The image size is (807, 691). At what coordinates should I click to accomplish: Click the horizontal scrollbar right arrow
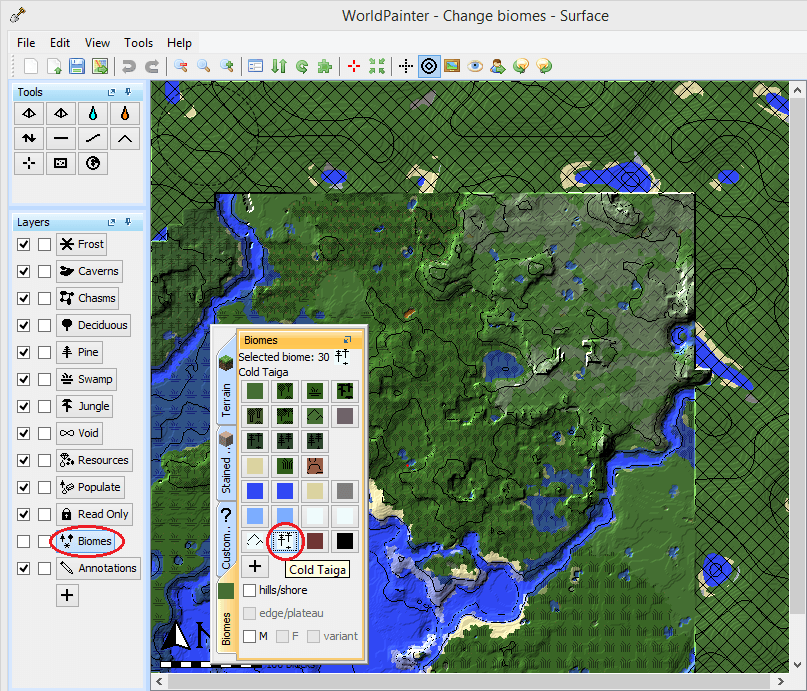781,682
